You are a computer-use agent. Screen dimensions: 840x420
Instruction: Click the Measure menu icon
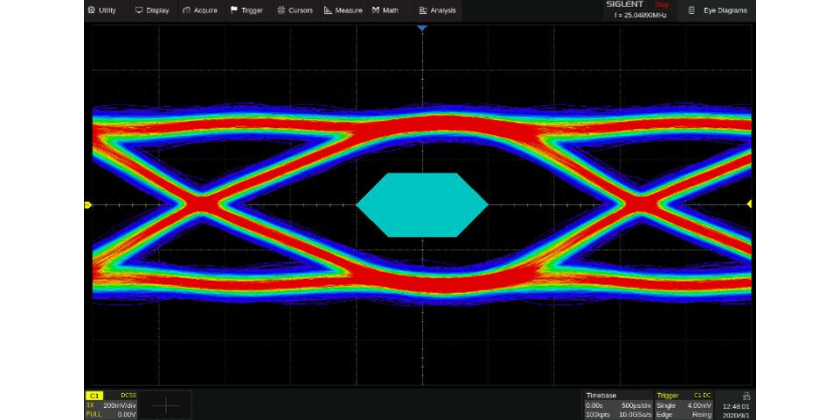328,10
